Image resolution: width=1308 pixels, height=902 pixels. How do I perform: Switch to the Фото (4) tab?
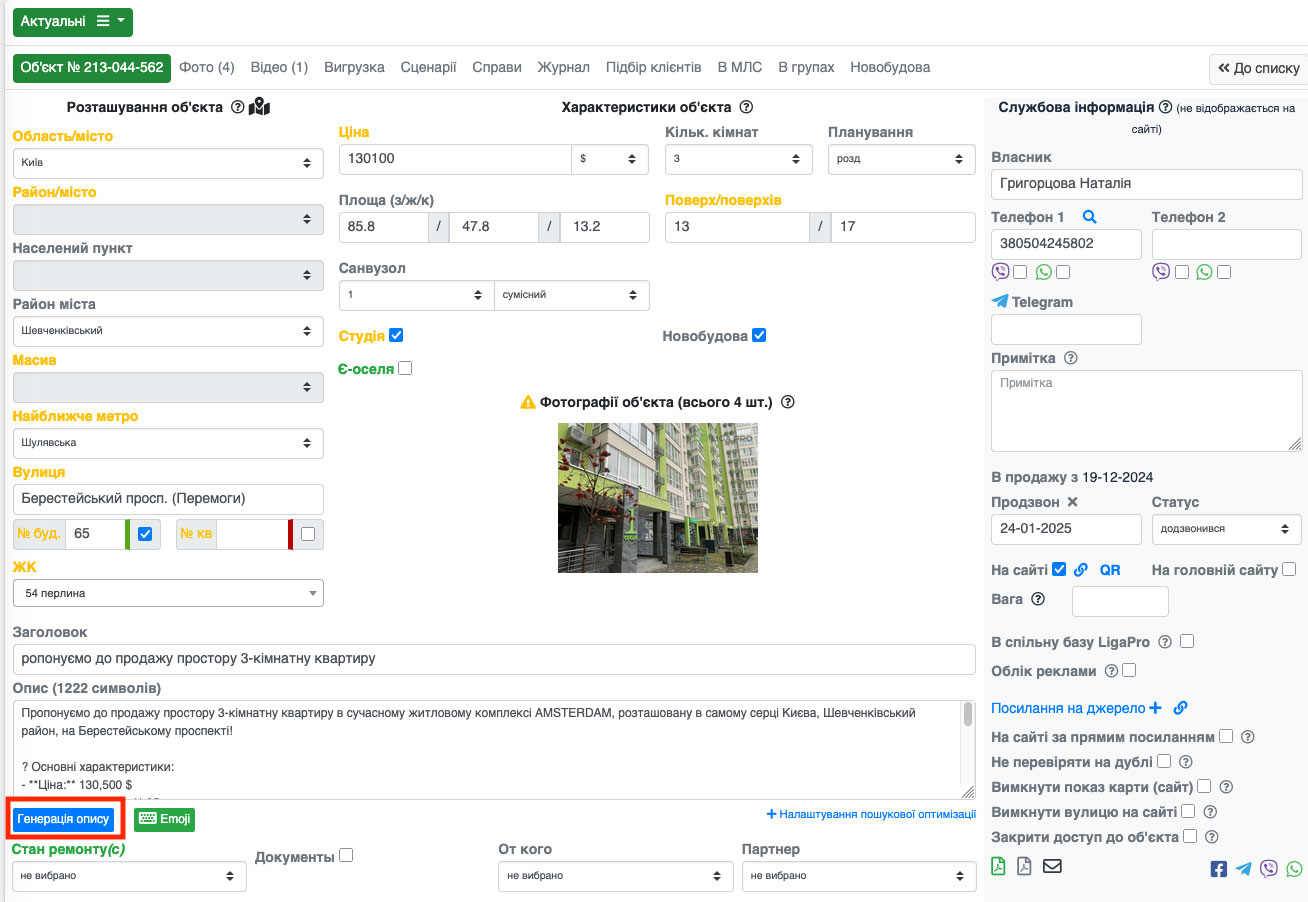click(x=206, y=67)
